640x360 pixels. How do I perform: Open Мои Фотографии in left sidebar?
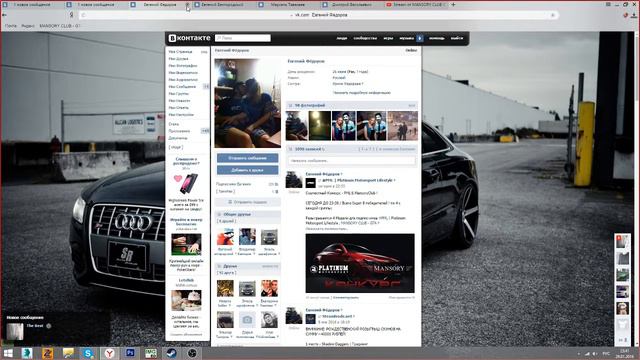coord(183,66)
